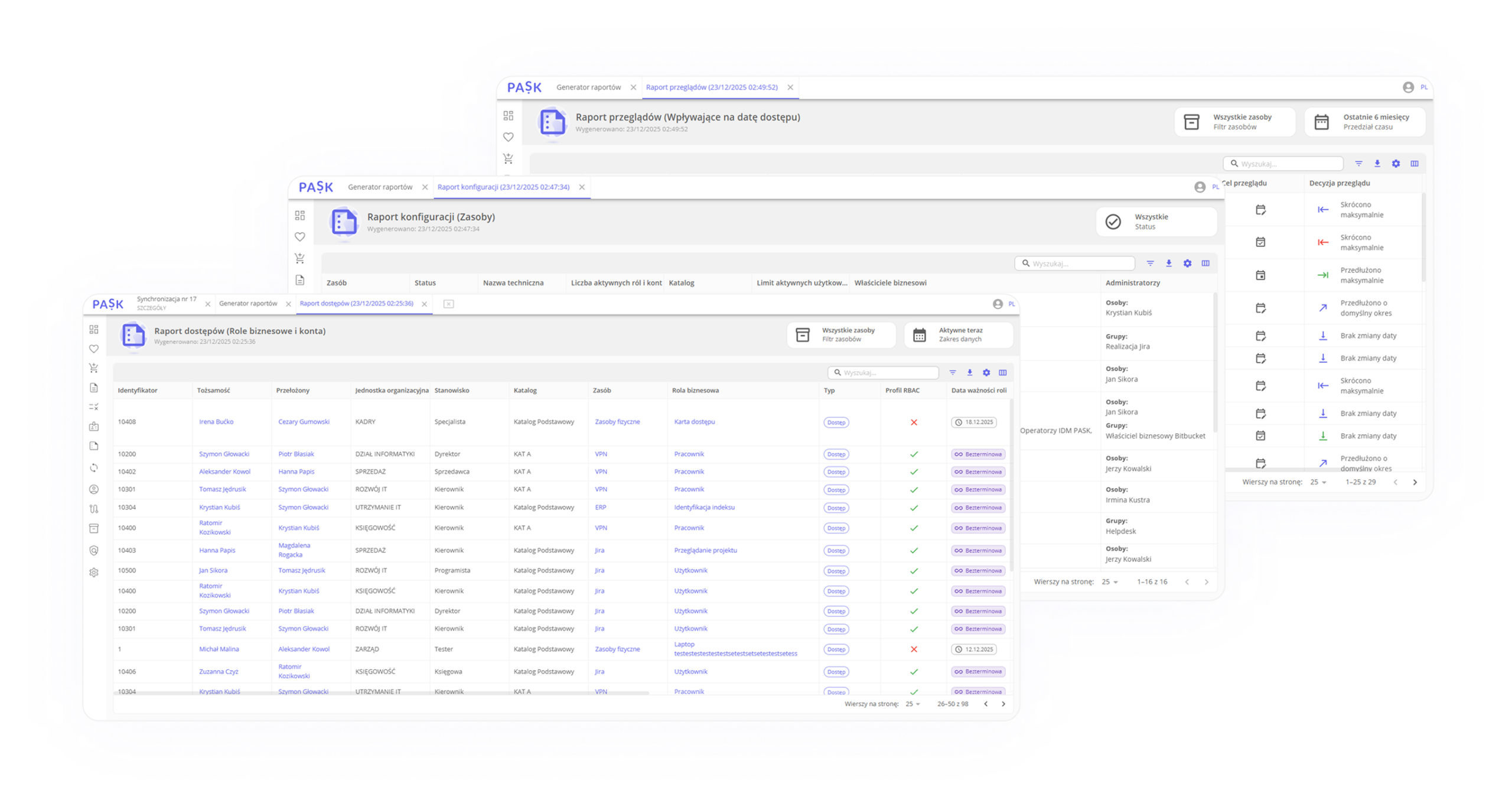The height and width of the screenshot is (806, 1512).
Task: Switch to the Generator raportów tab in the Raport konfiguracji window
Action: coord(380,187)
